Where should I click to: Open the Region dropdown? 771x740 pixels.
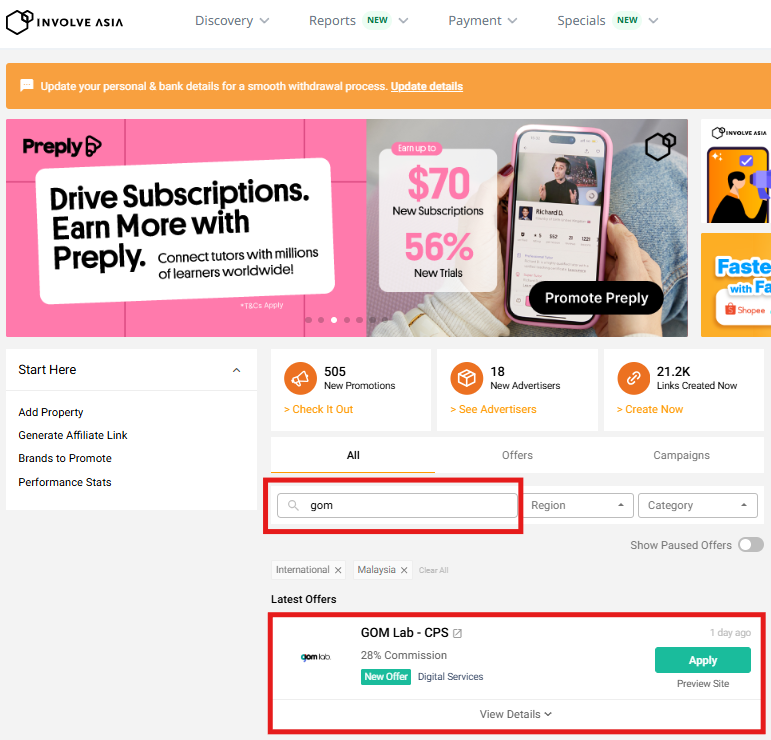coord(579,506)
